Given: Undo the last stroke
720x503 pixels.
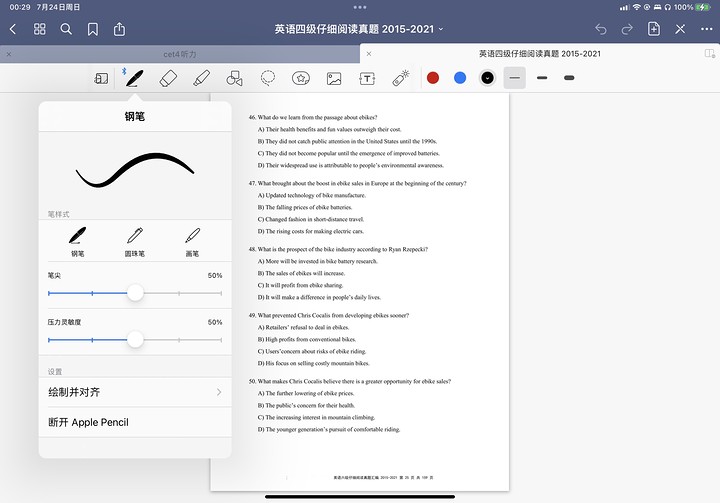Looking at the screenshot, I should pos(601,29).
